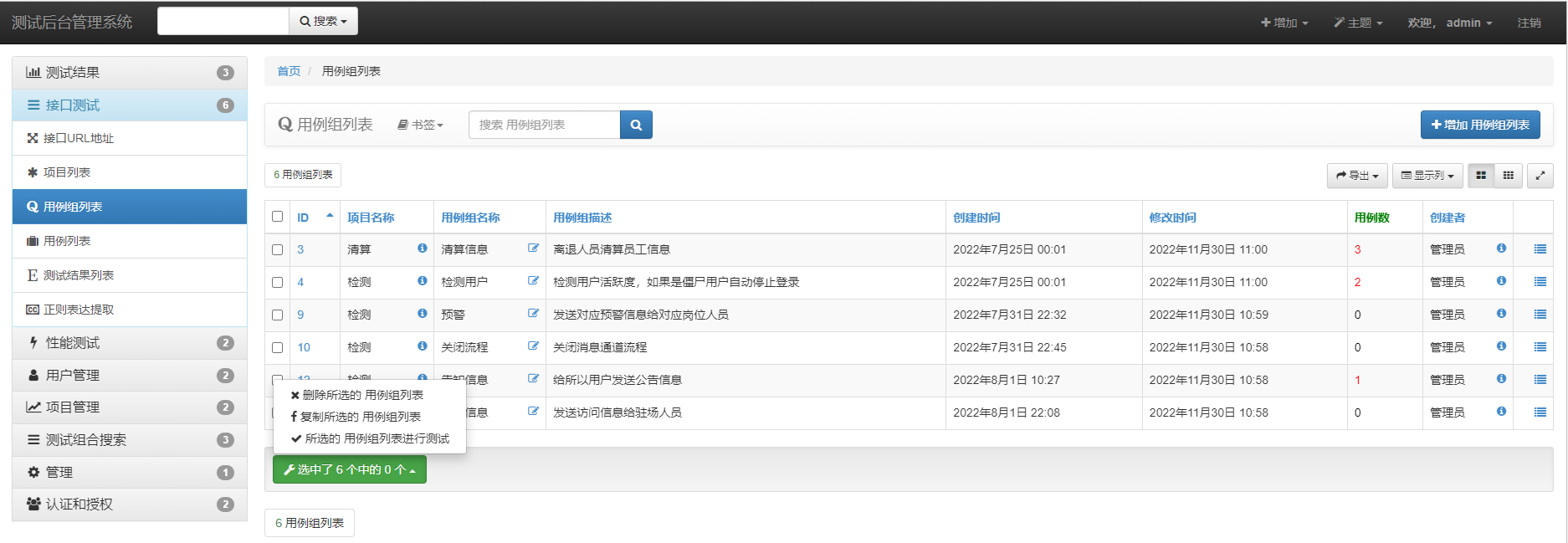Choose 删除所选的 用例组列表 action

(357, 395)
